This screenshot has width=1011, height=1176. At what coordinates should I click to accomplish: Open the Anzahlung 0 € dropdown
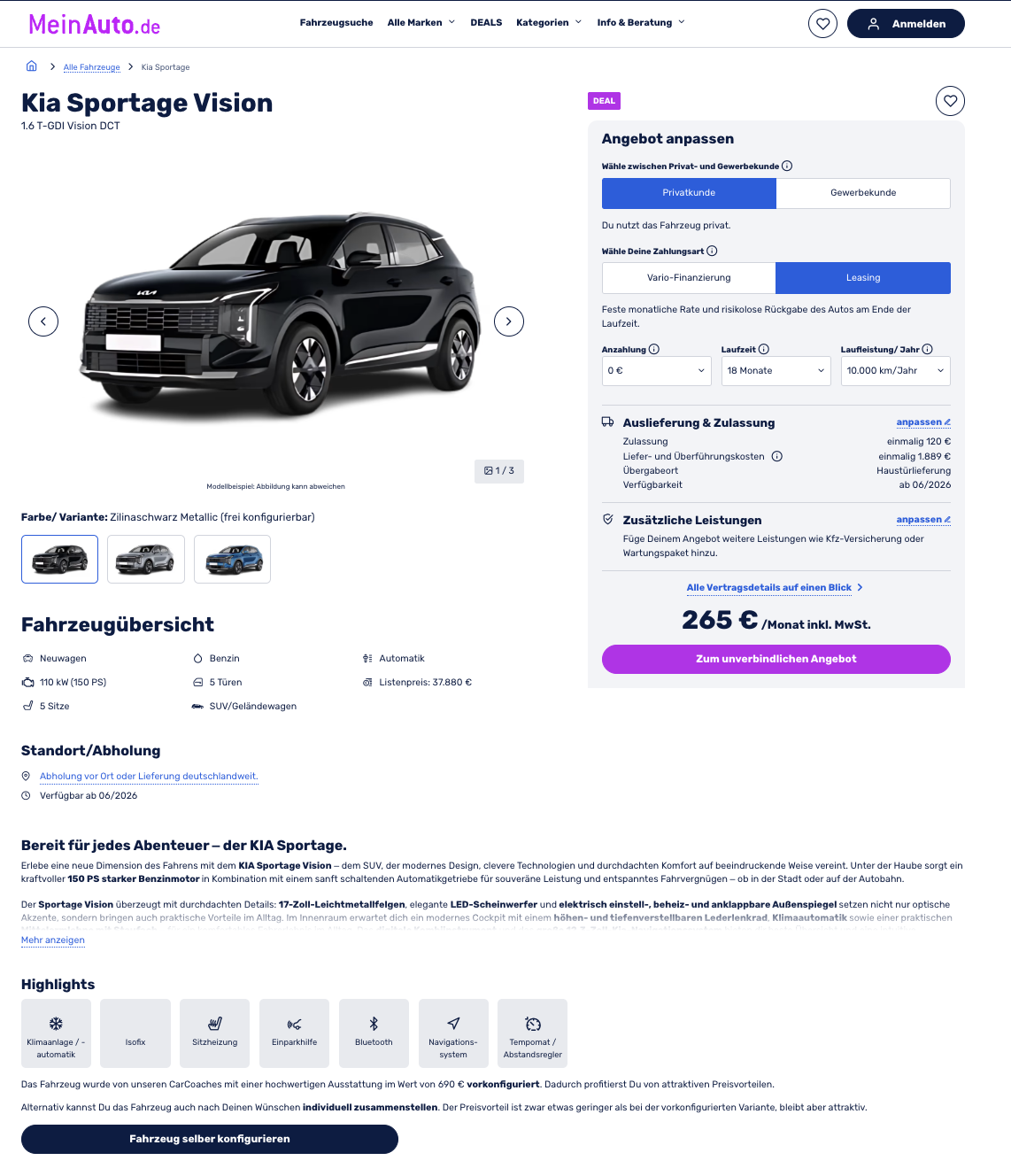coord(657,371)
